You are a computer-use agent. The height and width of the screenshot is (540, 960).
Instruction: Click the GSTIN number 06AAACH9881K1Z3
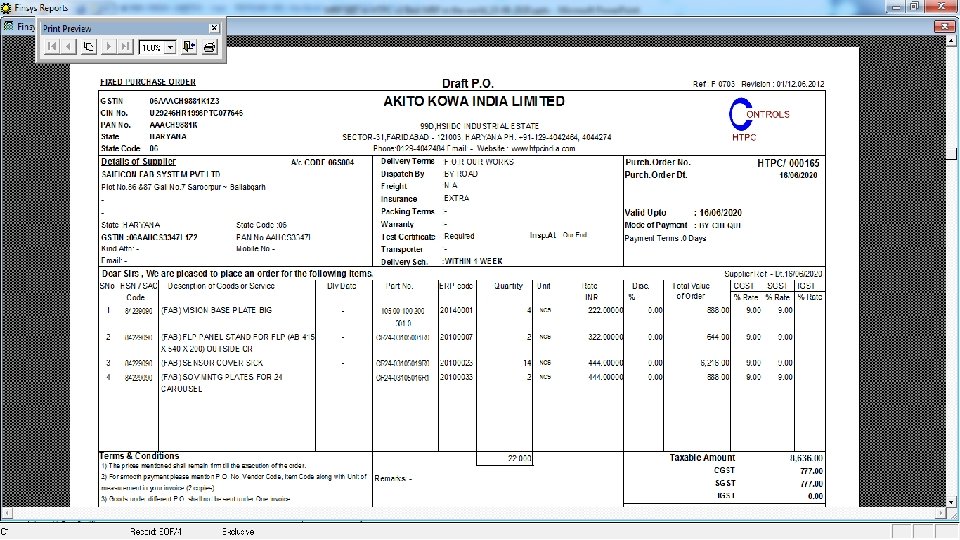184,101
